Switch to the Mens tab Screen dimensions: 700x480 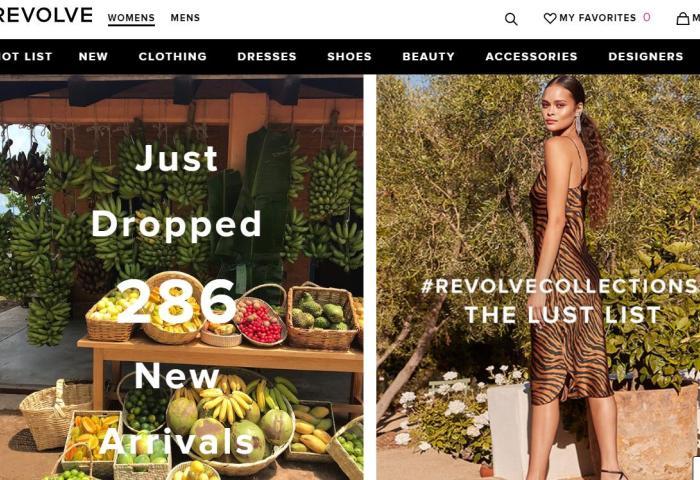point(185,18)
